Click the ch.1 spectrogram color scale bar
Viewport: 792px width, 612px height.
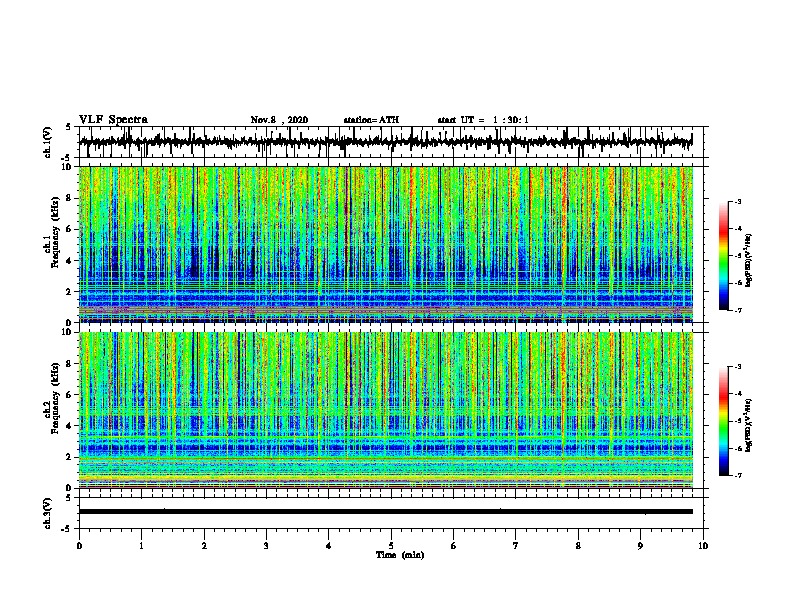pyautogui.click(x=723, y=256)
